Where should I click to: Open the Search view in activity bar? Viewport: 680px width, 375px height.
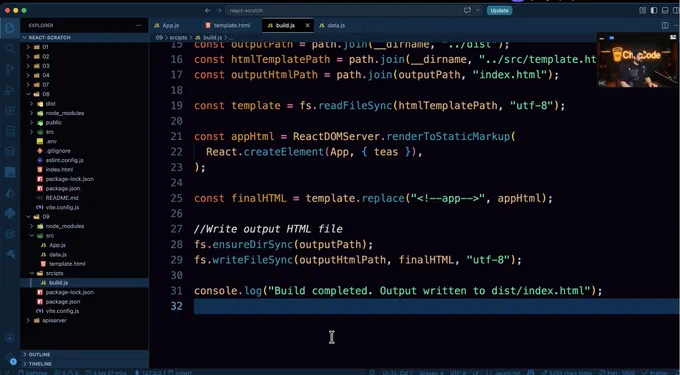point(10,48)
